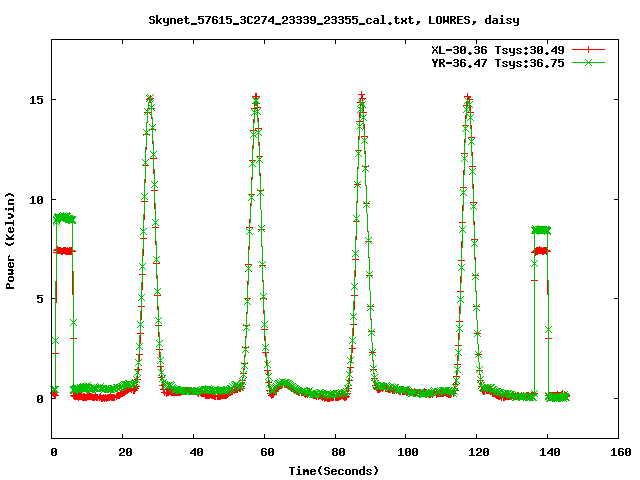This screenshot has height=480, width=640.
Task: Click the peak of the second pulse near 57 seconds
Action: [256, 98]
